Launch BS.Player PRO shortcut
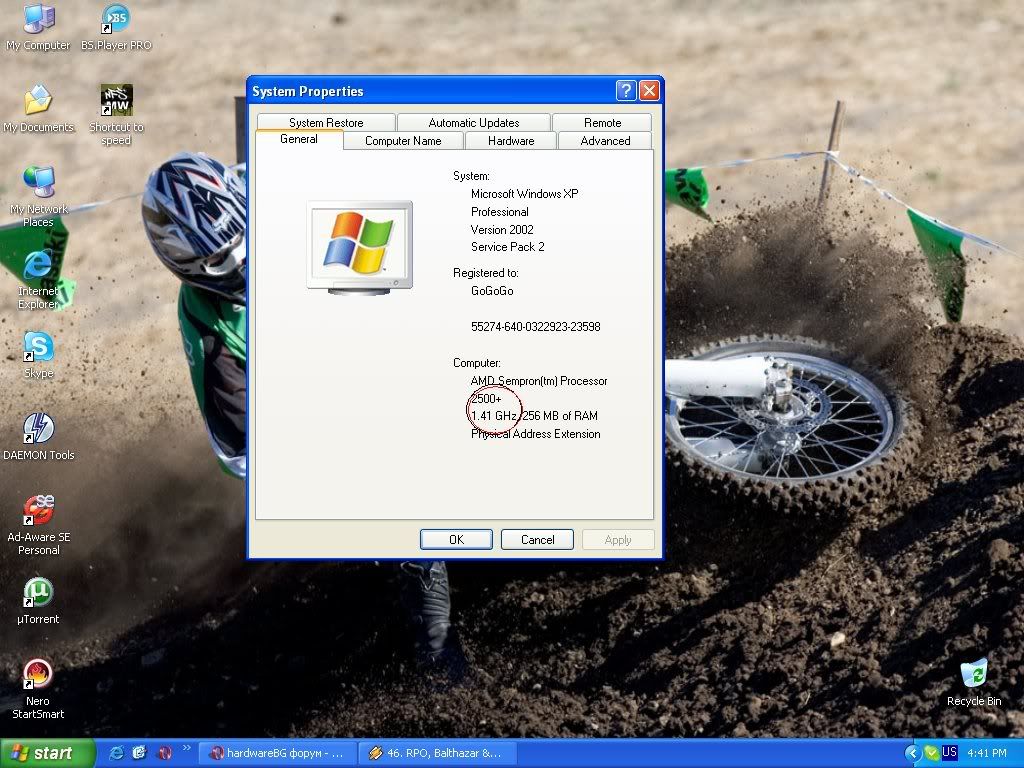The width and height of the screenshot is (1024, 768). [x=116, y=20]
